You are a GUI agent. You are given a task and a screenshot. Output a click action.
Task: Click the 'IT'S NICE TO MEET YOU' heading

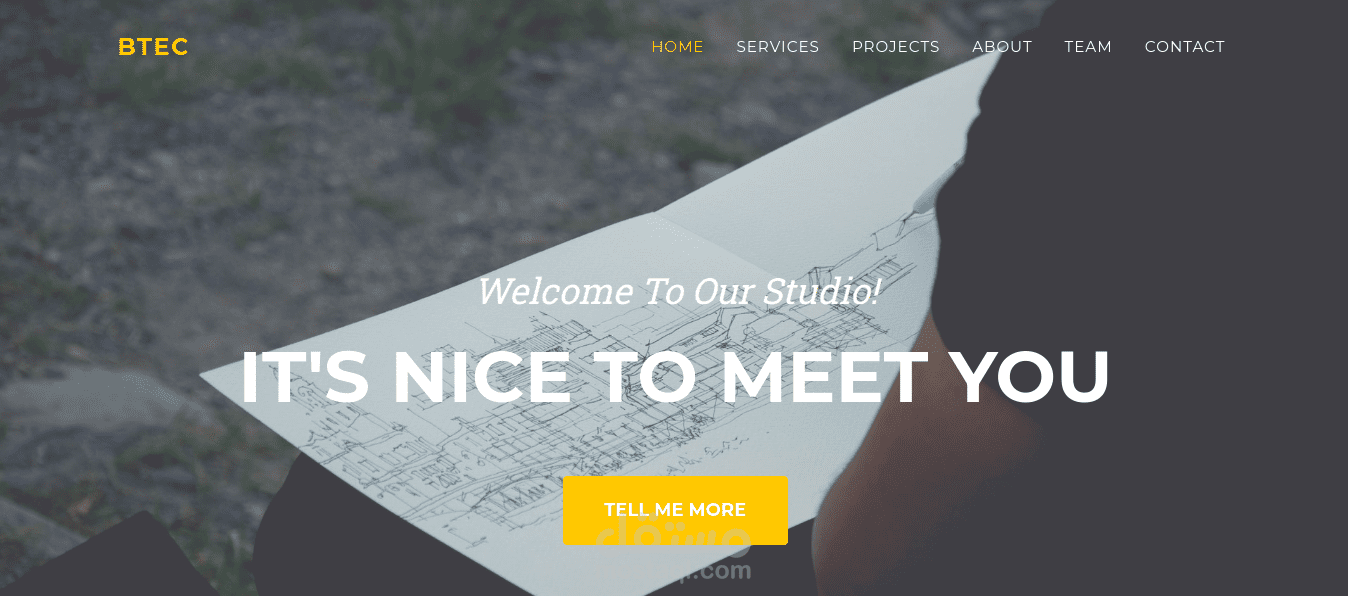[x=675, y=377]
